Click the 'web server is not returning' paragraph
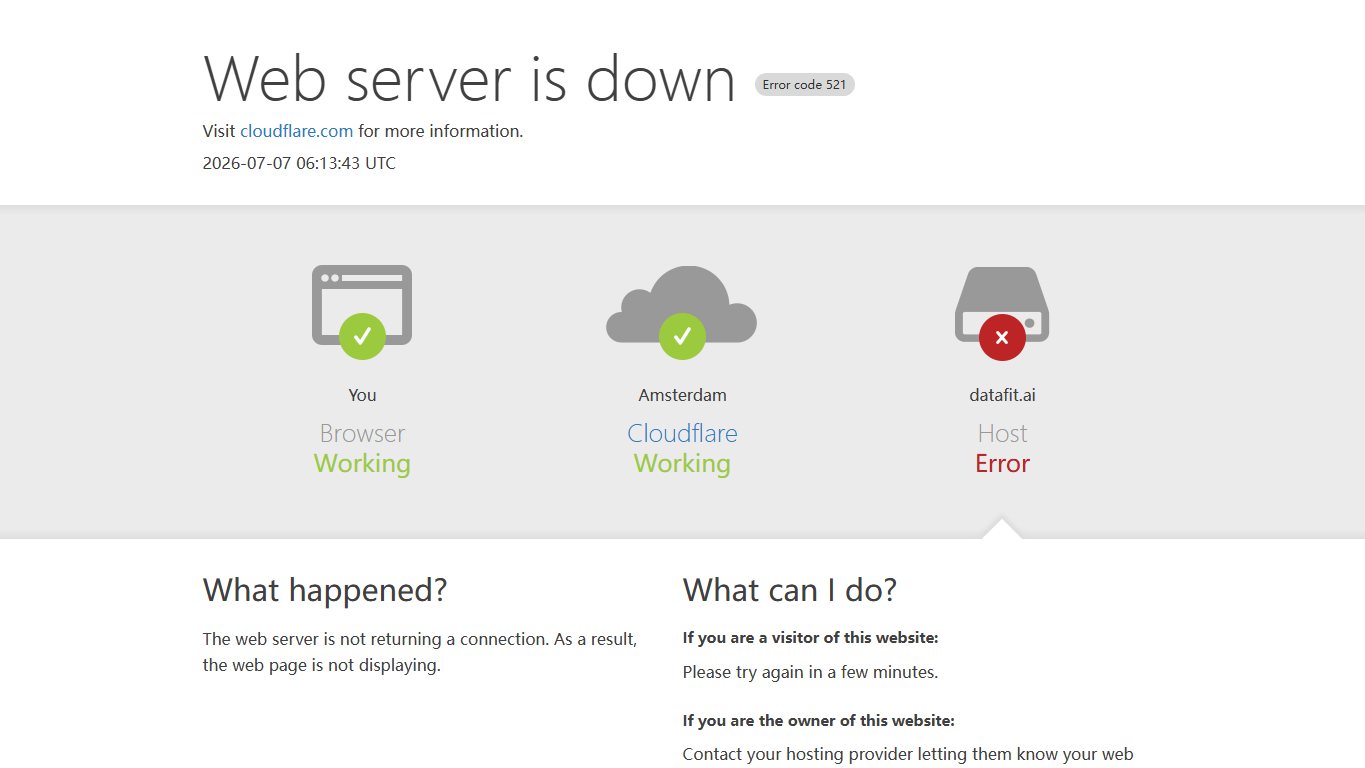Viewport: 1365px width, 768px height. click(x=420, y=652)
